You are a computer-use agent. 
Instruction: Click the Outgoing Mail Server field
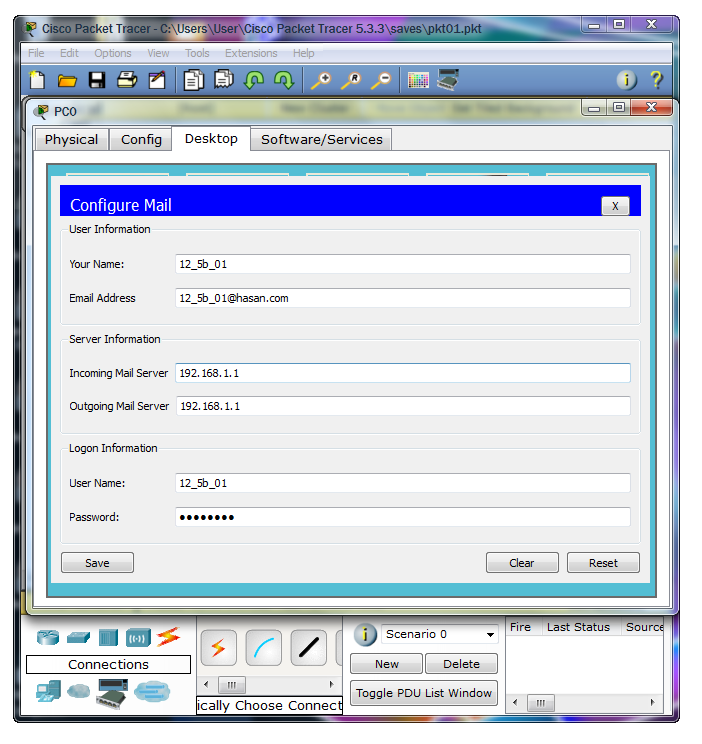coord(403,406)
